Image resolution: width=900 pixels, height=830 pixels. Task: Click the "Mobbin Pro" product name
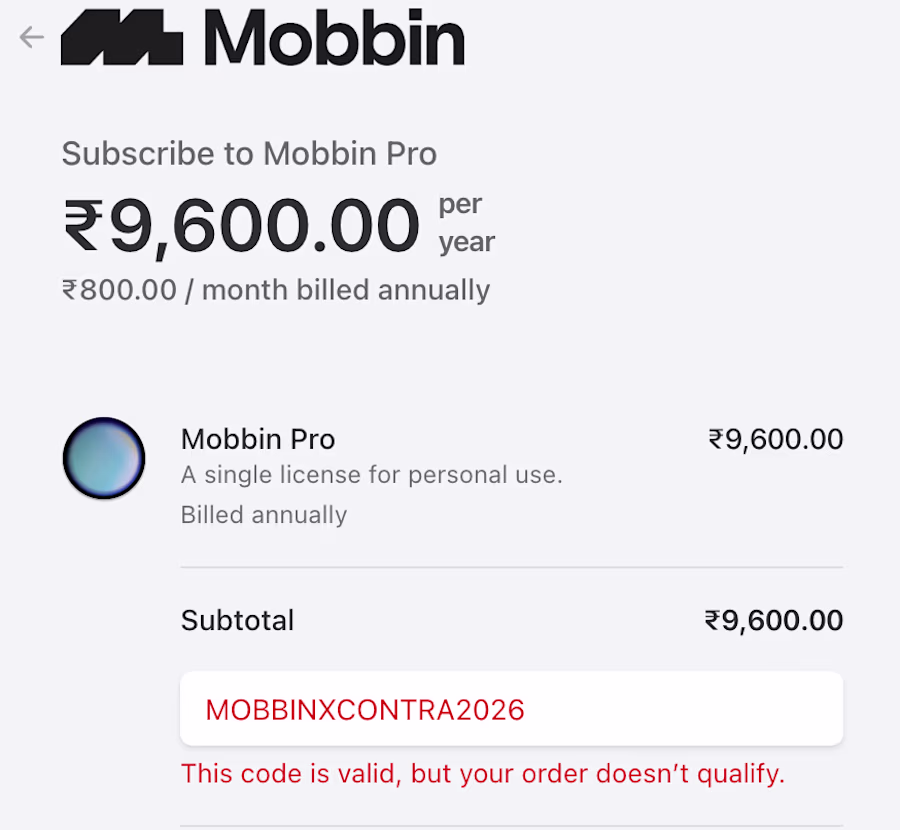tap(258, 439)
